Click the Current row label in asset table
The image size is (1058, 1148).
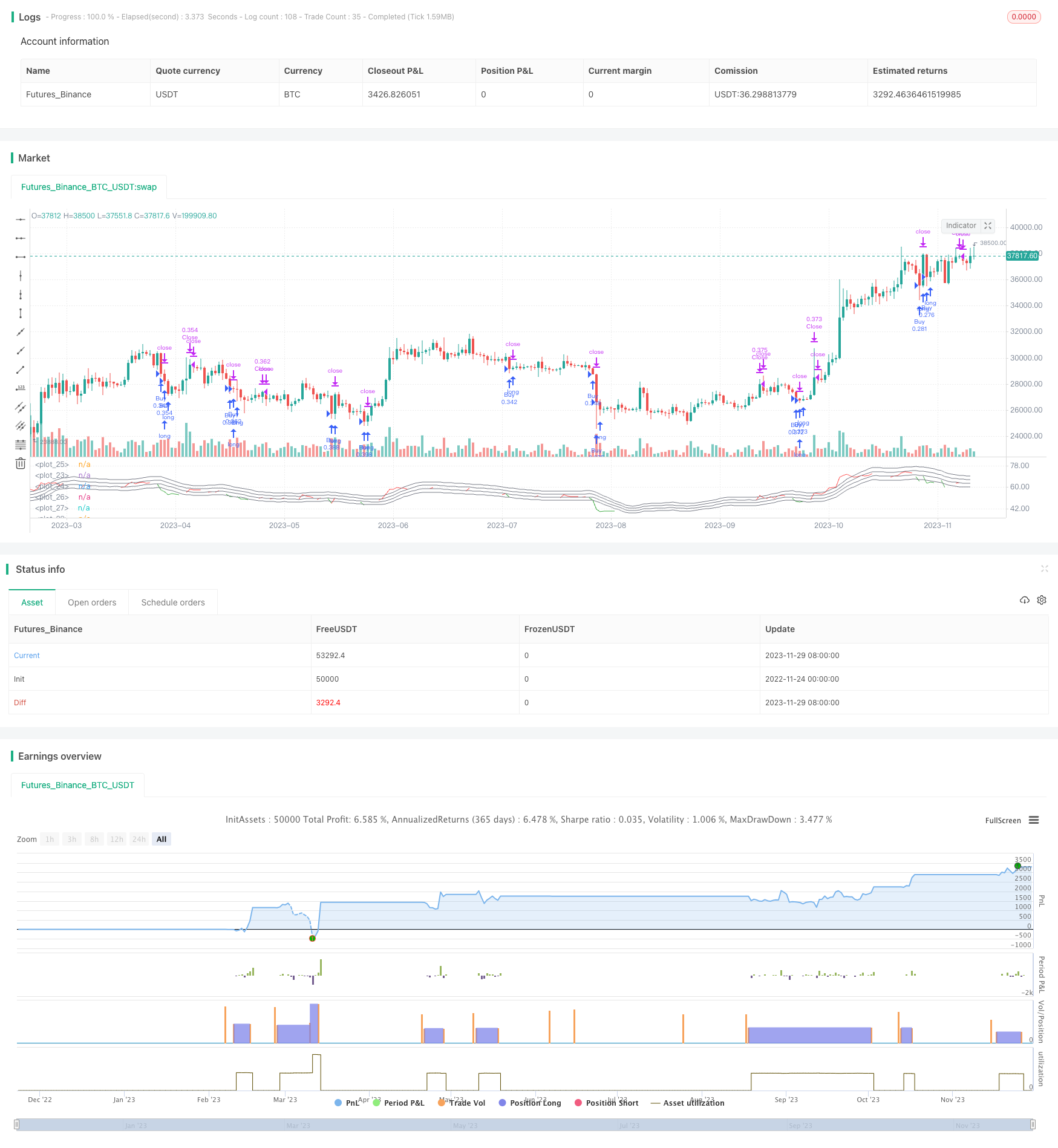[x=27, y=656]
